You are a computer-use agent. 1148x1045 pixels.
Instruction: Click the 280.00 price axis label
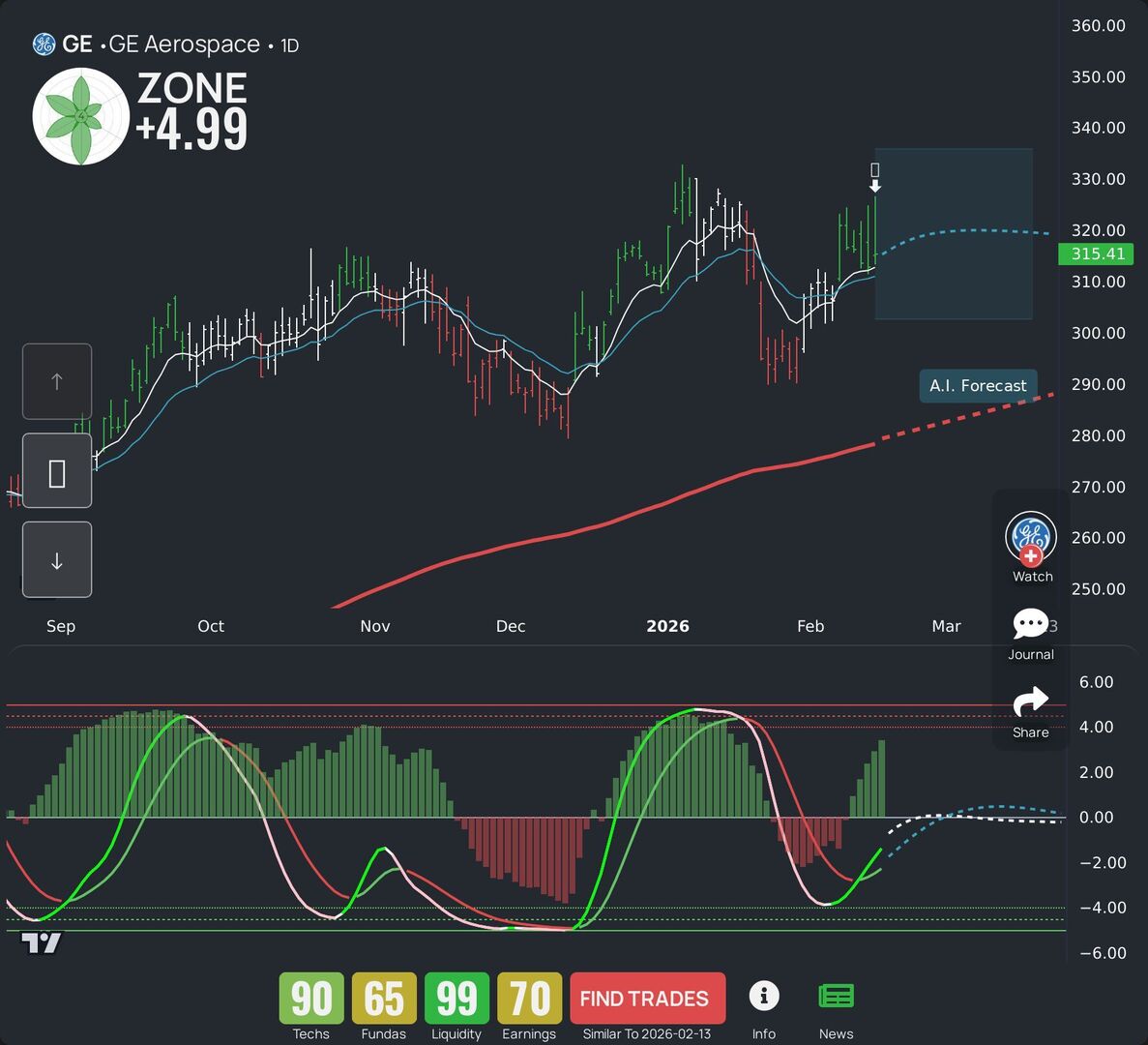[x=1099, y=435]
